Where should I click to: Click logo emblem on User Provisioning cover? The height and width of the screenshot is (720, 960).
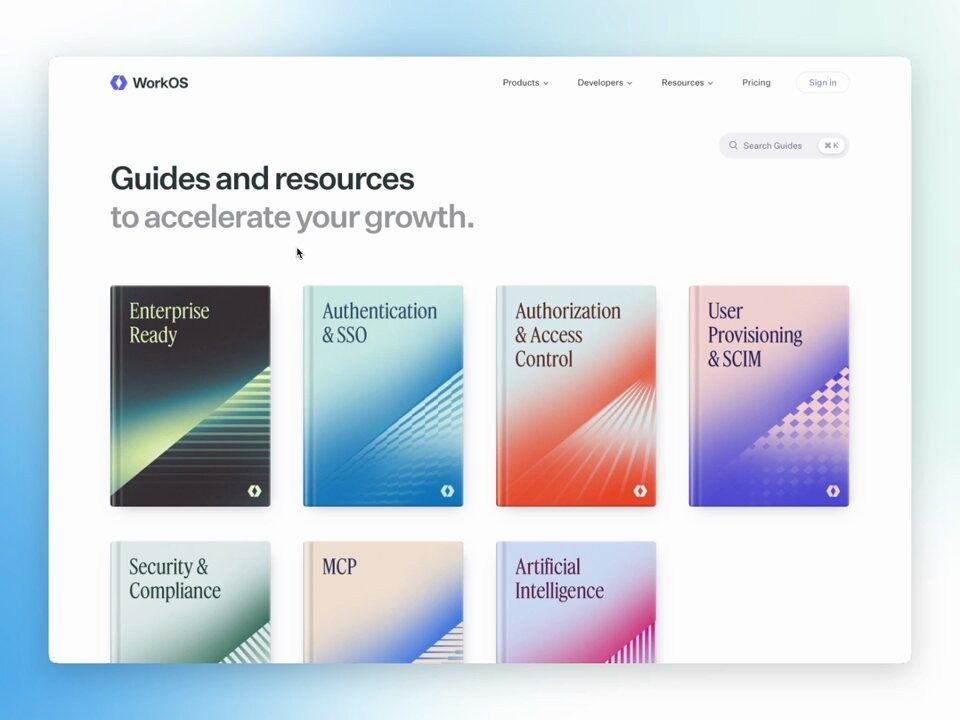point(833,491)
